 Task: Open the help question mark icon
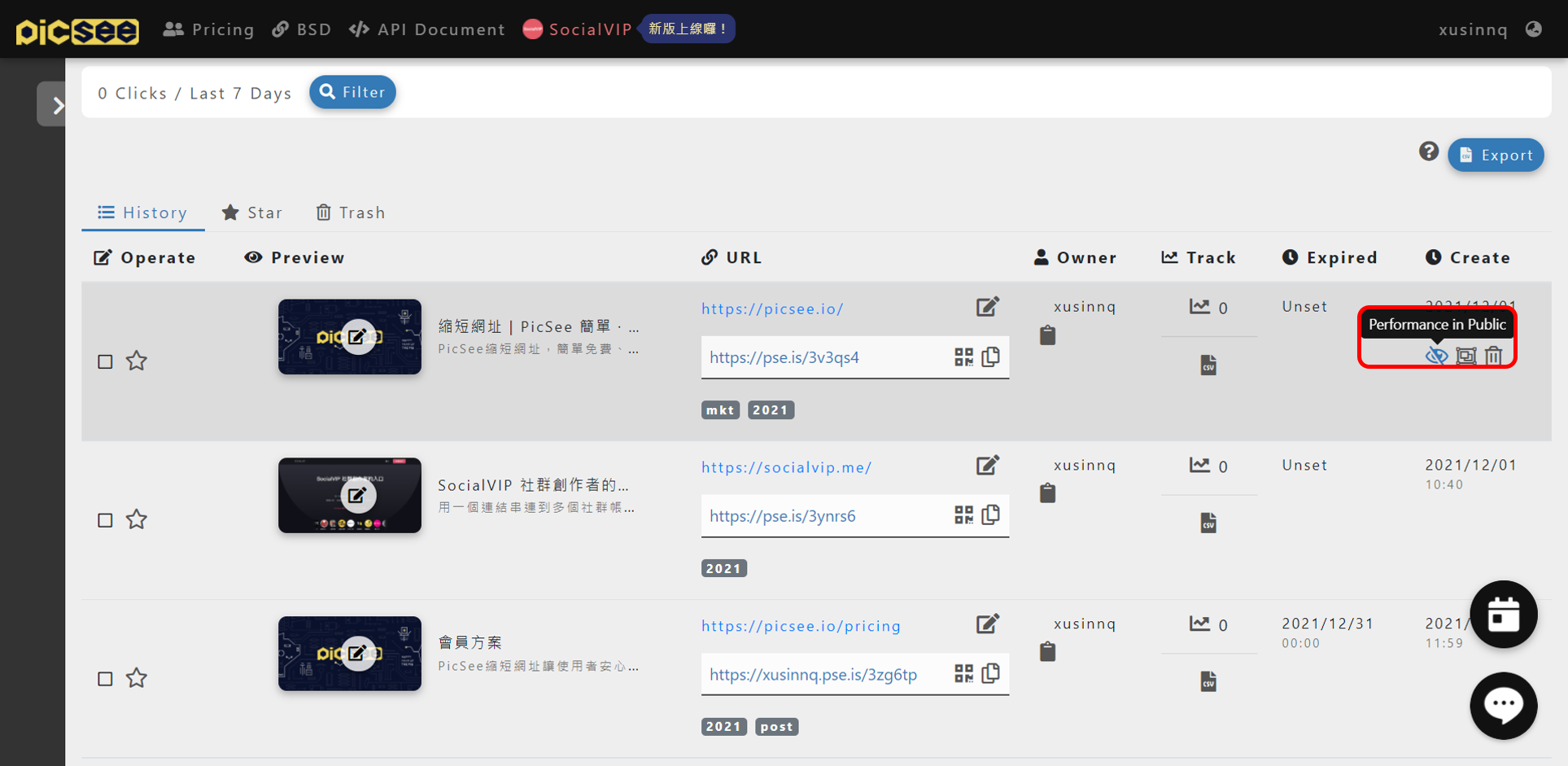(x=1429, y=151)
